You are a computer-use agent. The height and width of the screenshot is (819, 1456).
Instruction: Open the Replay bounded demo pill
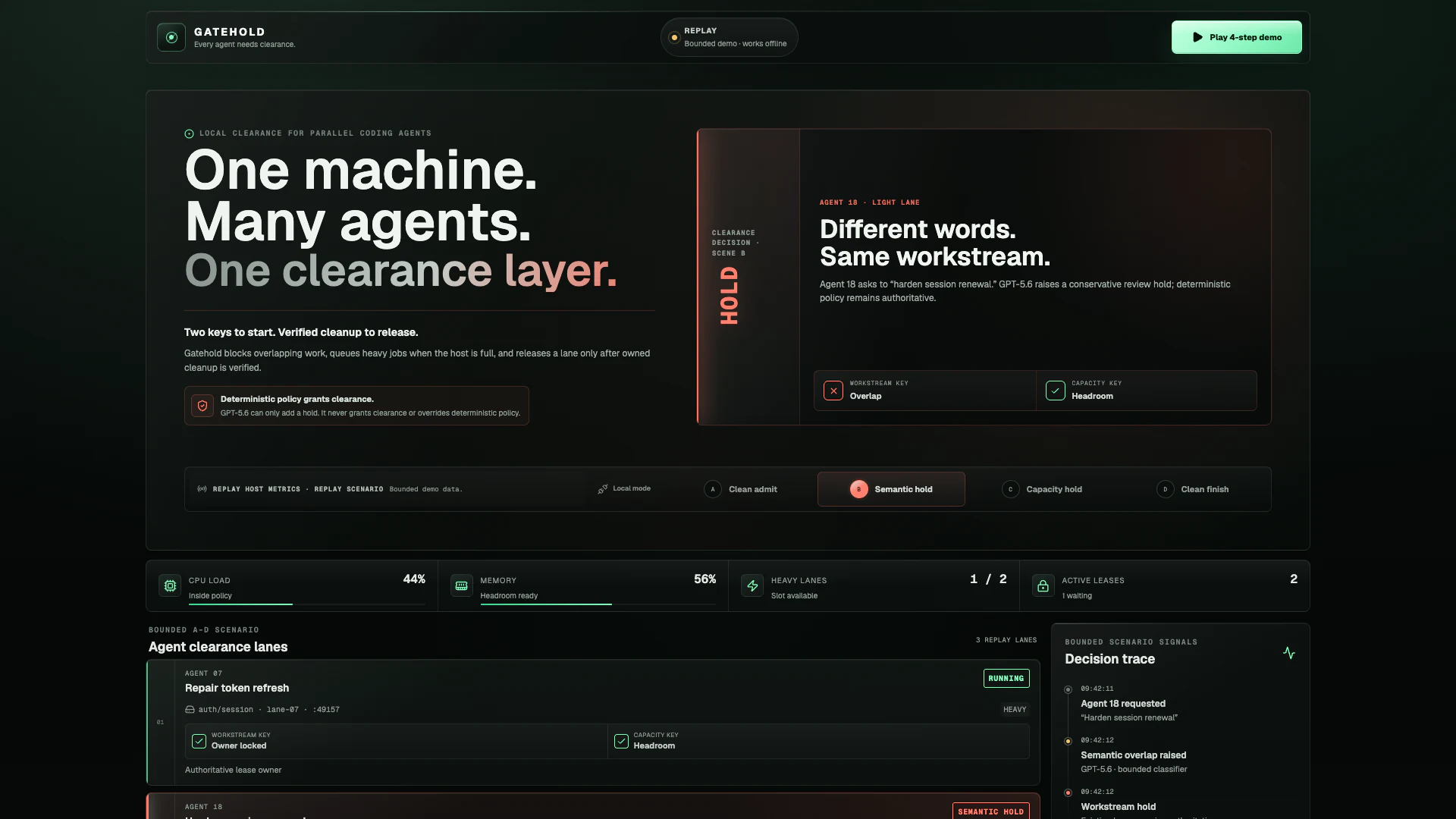point(729,37)
